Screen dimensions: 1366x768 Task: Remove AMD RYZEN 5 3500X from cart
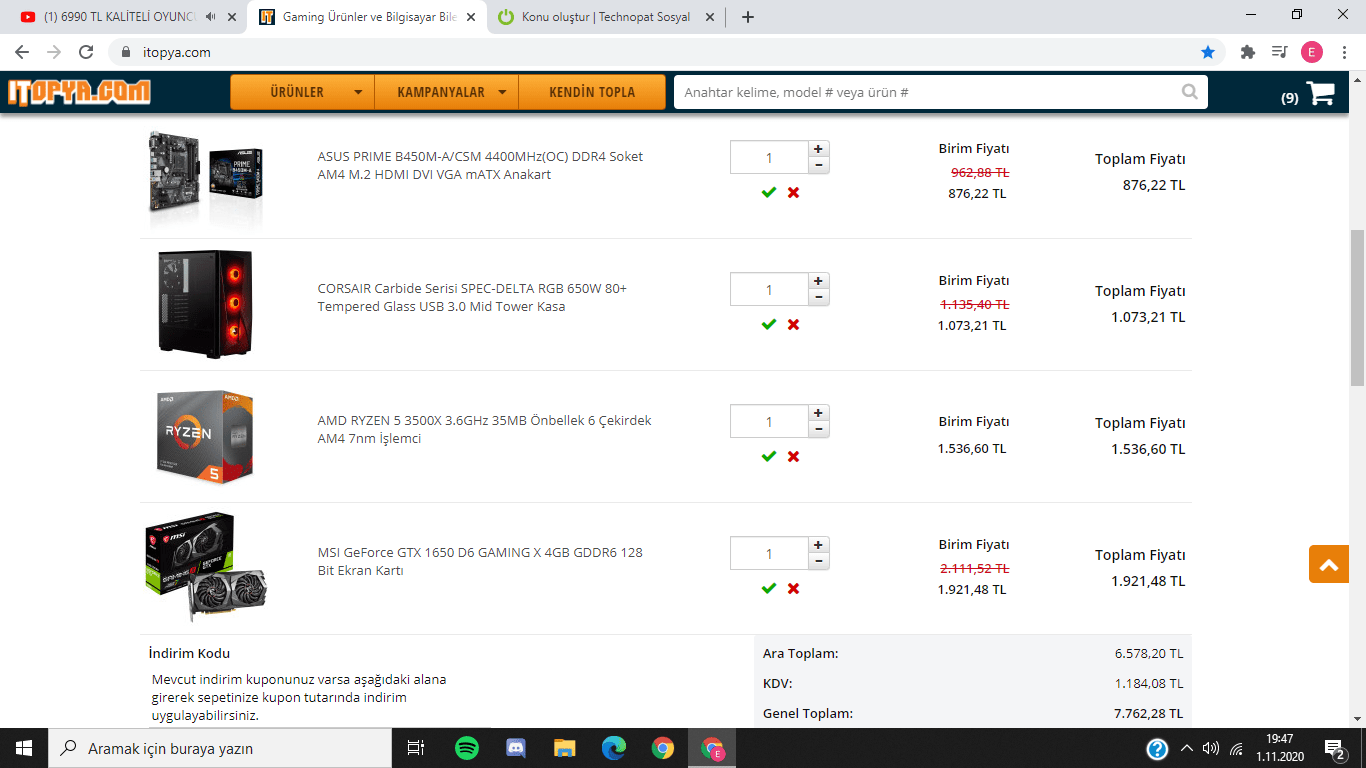pyautogui.click(x=793, y=456)
